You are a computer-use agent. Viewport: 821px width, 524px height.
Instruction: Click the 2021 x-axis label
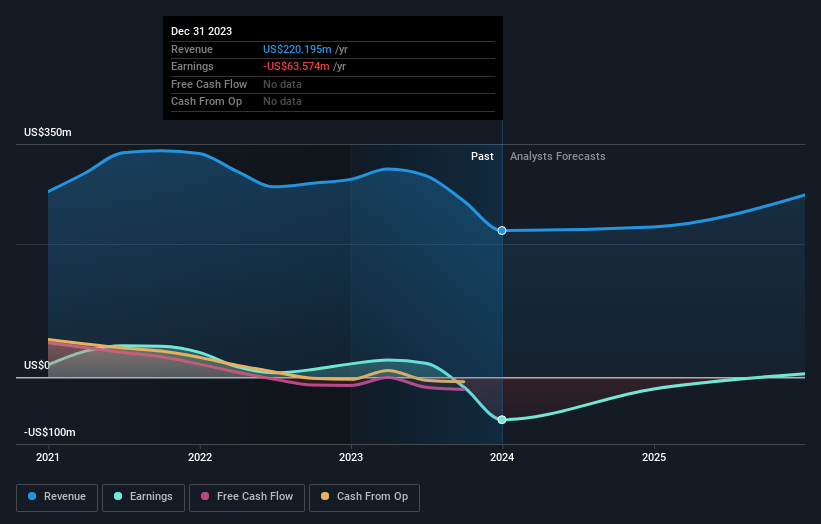click(x=48, y=457)
